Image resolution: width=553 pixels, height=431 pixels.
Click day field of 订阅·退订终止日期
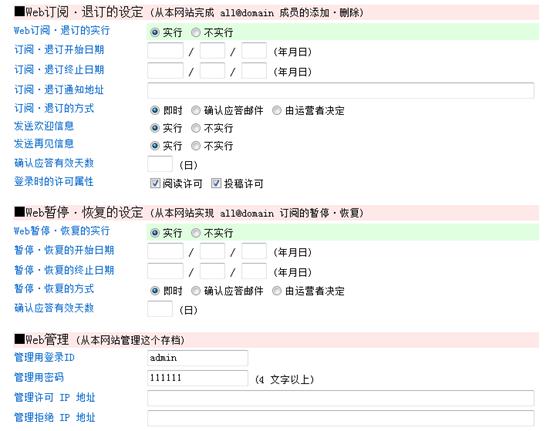pos(254,71)
